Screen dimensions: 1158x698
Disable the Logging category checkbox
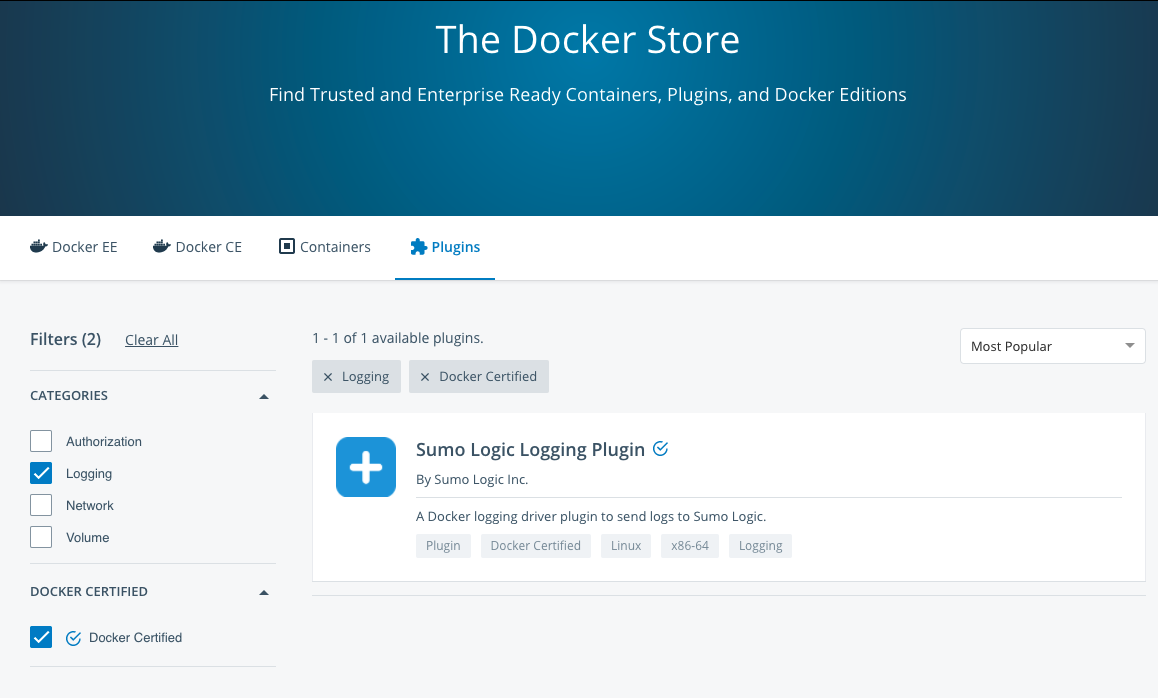point(41,473)
